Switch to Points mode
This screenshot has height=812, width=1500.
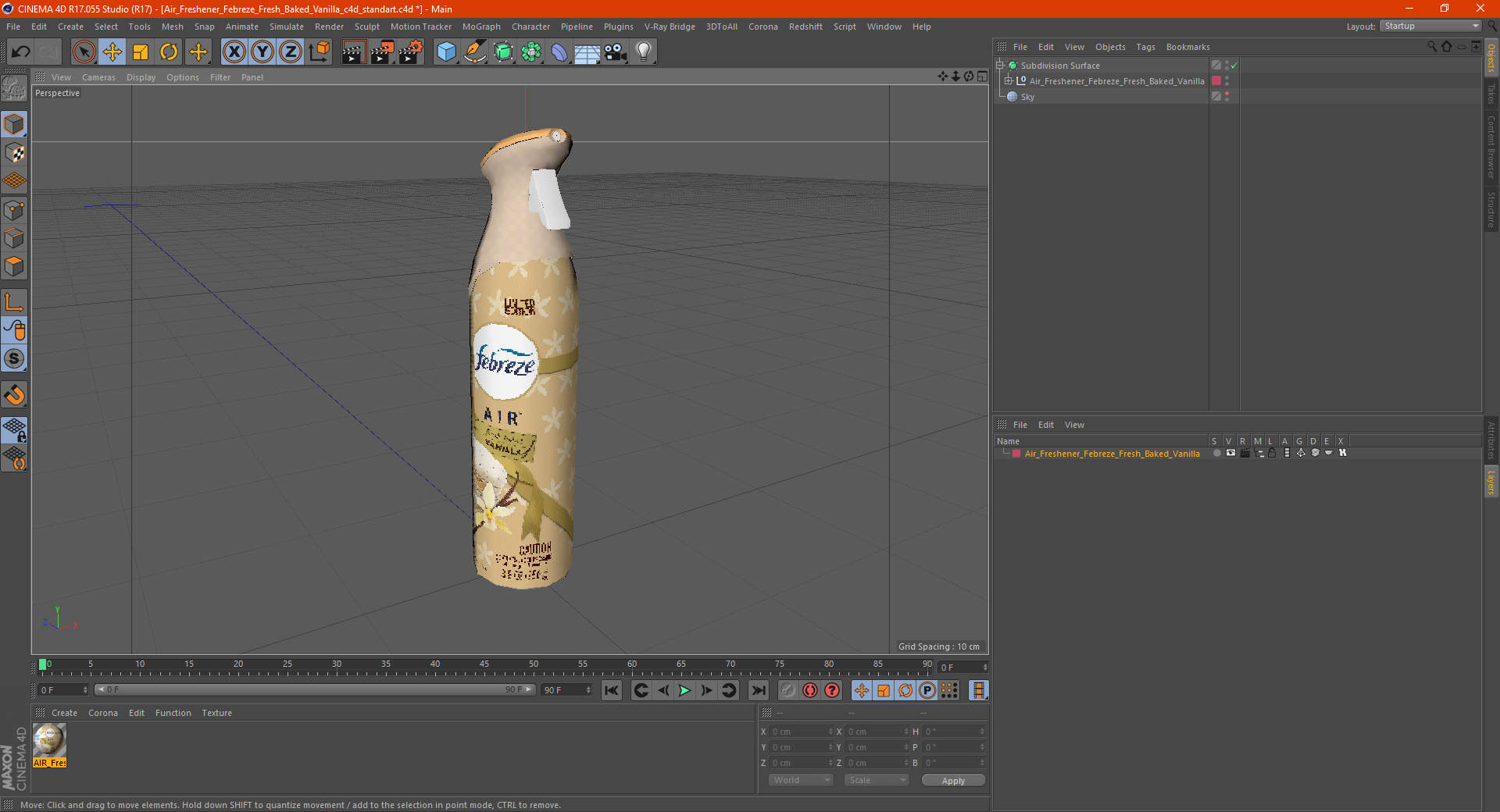point(14,209)
